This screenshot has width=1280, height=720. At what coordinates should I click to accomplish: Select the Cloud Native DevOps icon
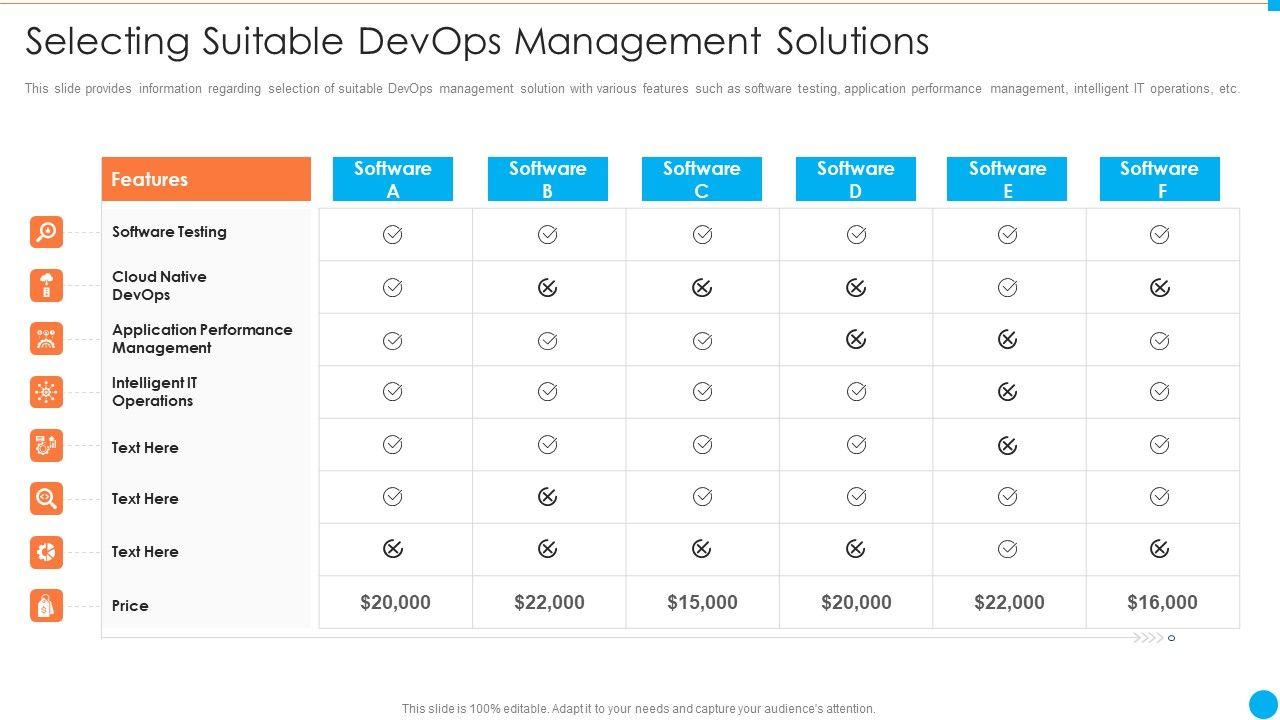tap(46, 285)
